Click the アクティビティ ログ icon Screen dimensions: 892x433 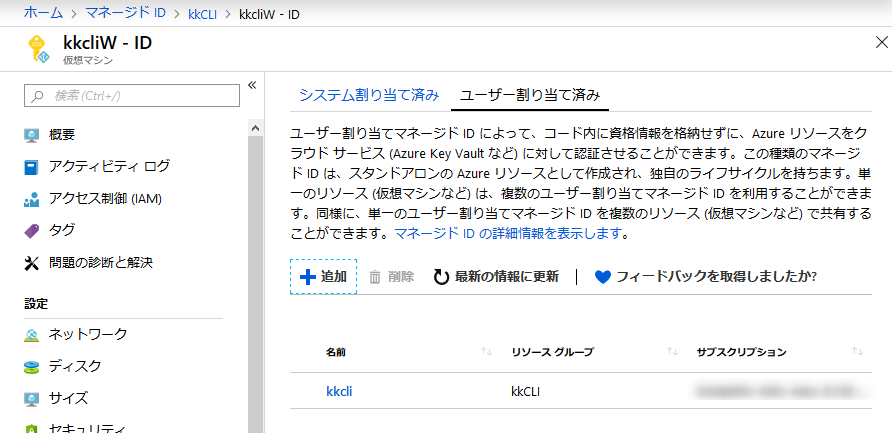click(31, 167)
